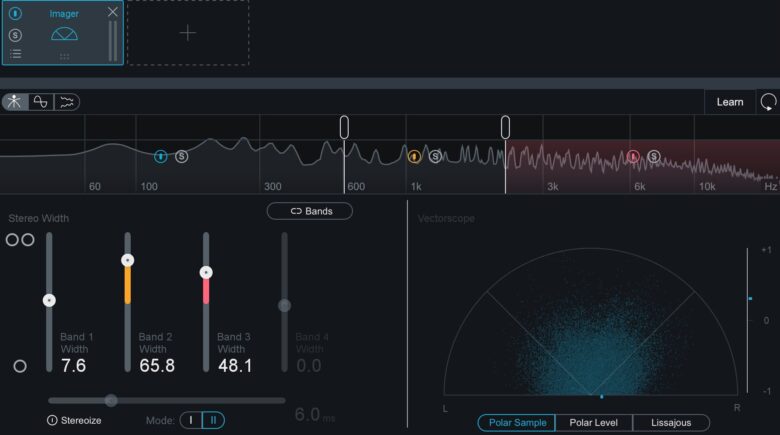Image resolution: width=780 pixels, height=435 pixels.
Task: Bypass Band 2 with orange power icon
Action: tap(415, 156)
